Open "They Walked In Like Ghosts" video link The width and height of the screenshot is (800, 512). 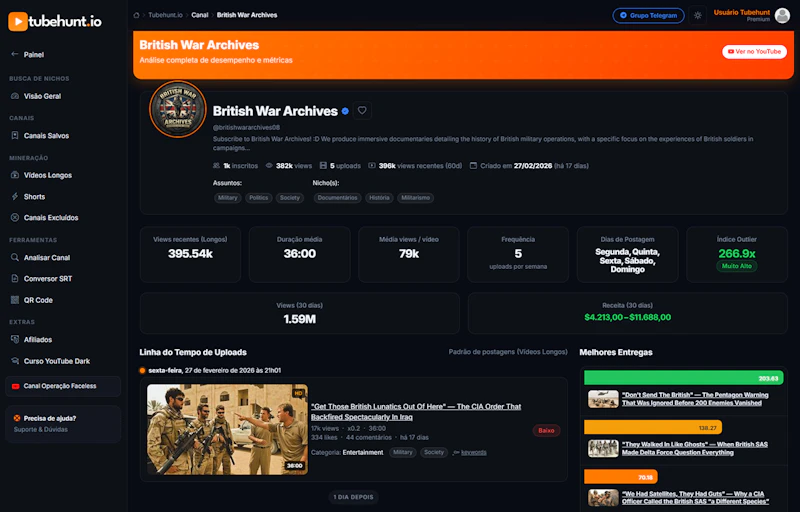(694, 448)
